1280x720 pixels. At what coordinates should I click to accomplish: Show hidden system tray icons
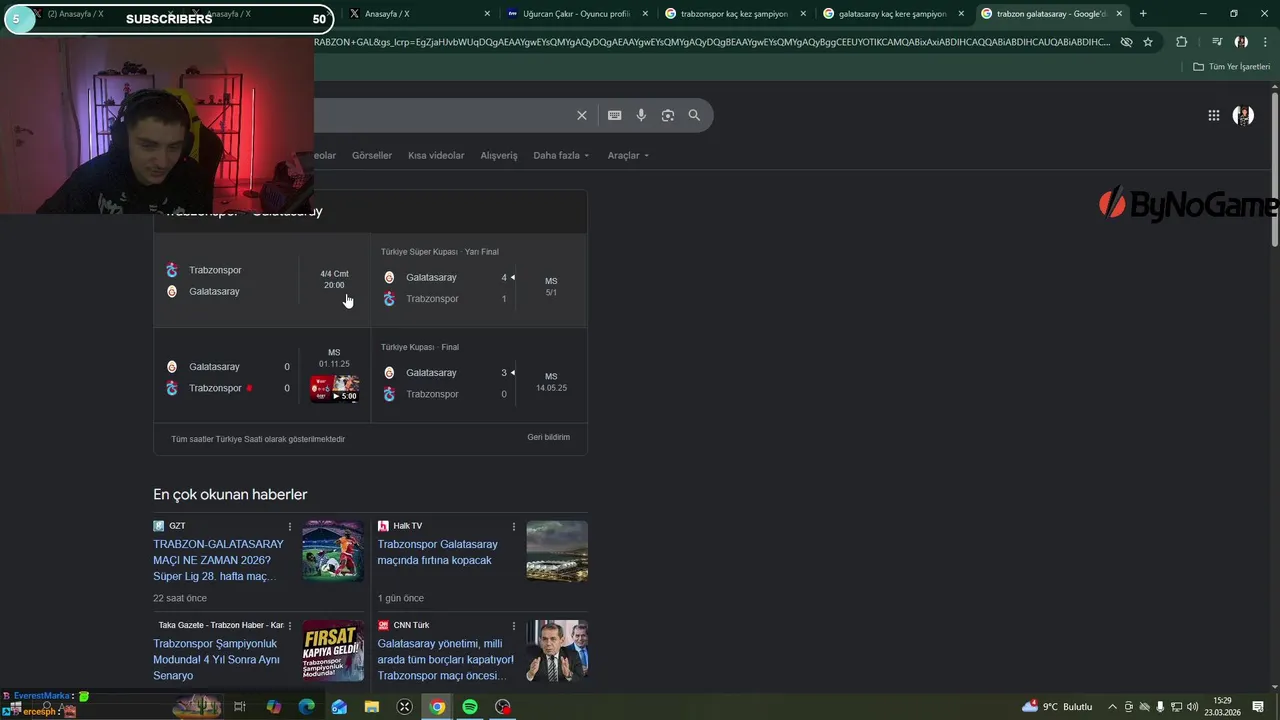point(1112,707)
